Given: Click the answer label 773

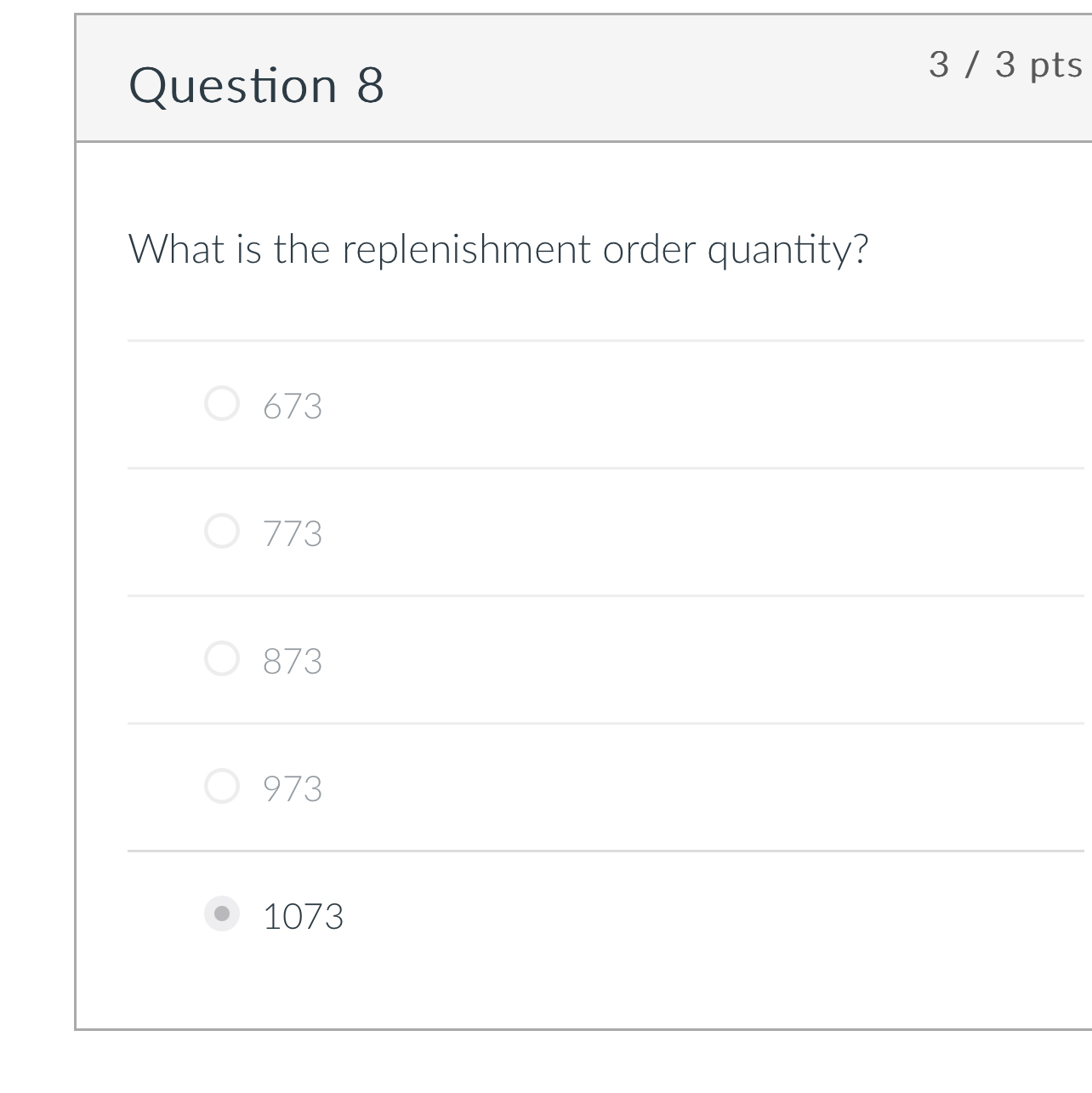Looking at the screenshot, I should (293, 534).
